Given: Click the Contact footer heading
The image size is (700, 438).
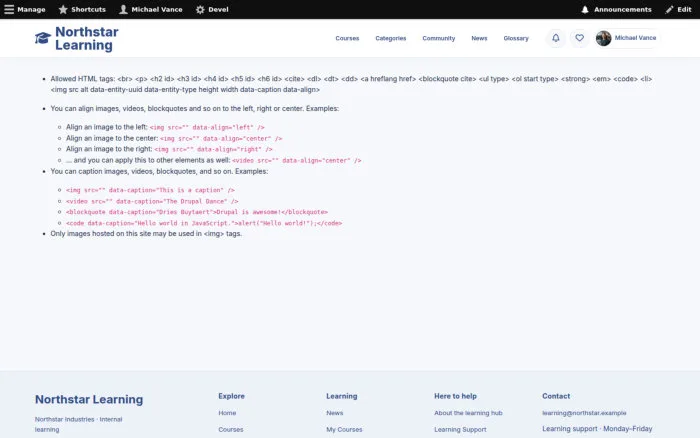Looking at the screenshot, I should point(556,396).
